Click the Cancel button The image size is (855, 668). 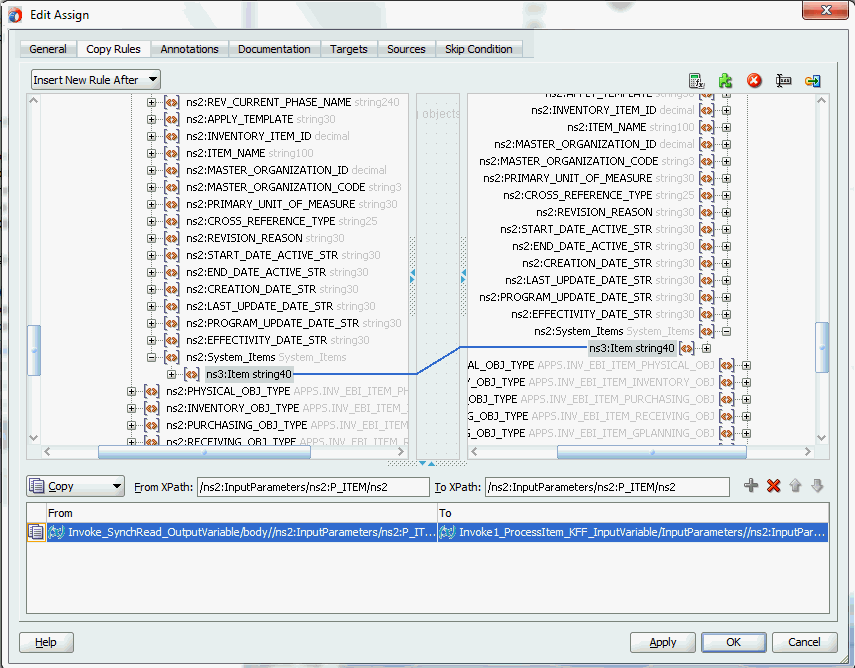point(804,642)
